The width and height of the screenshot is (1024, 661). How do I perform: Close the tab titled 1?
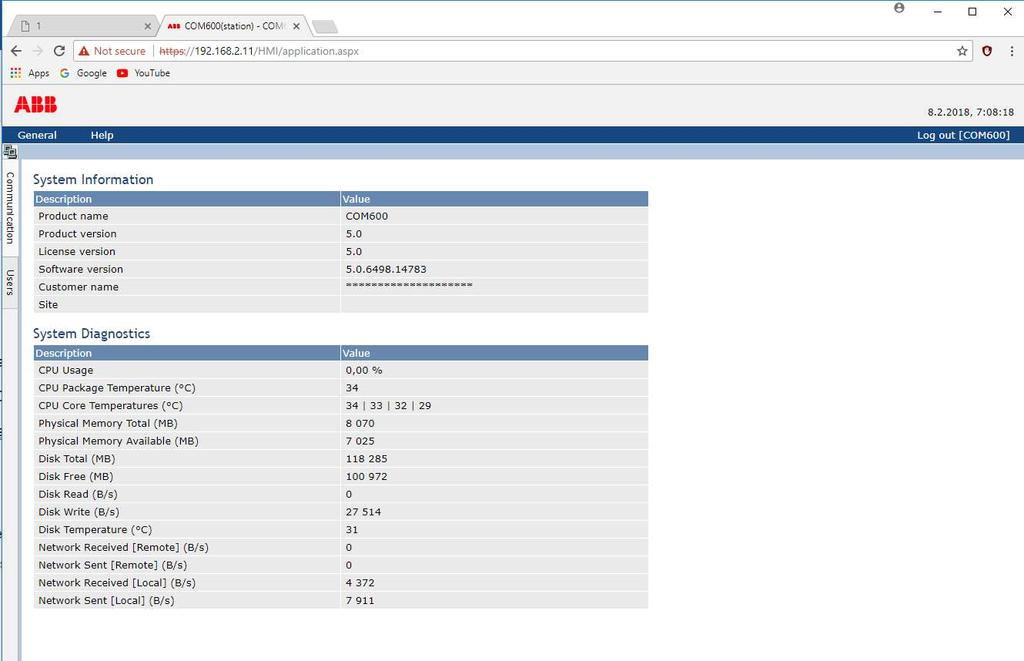[148, 26]
